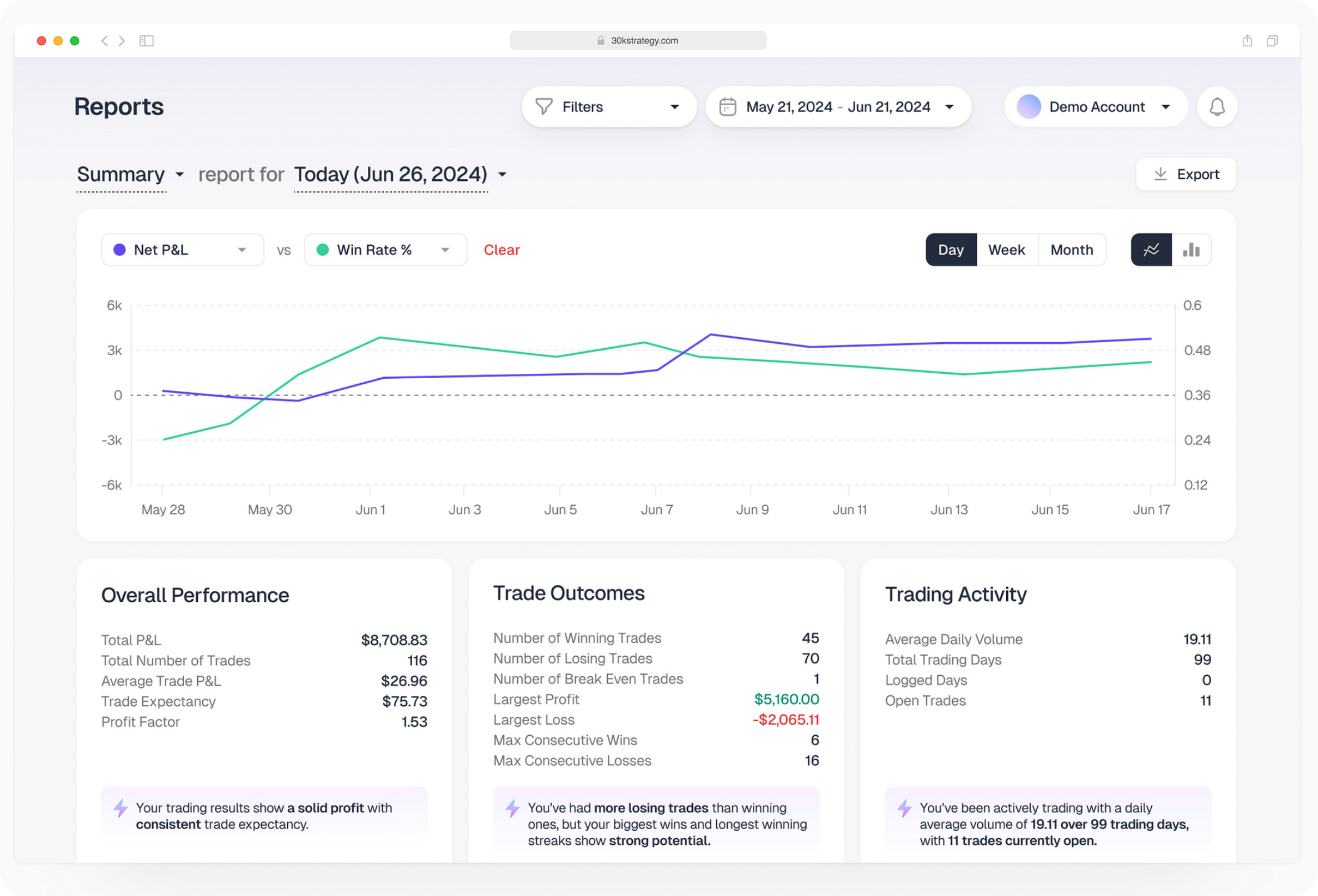Viewport: 1318px width, 896px height.
Task: Open the Win Rate % metric dropdown
Action: pos(386,250)
